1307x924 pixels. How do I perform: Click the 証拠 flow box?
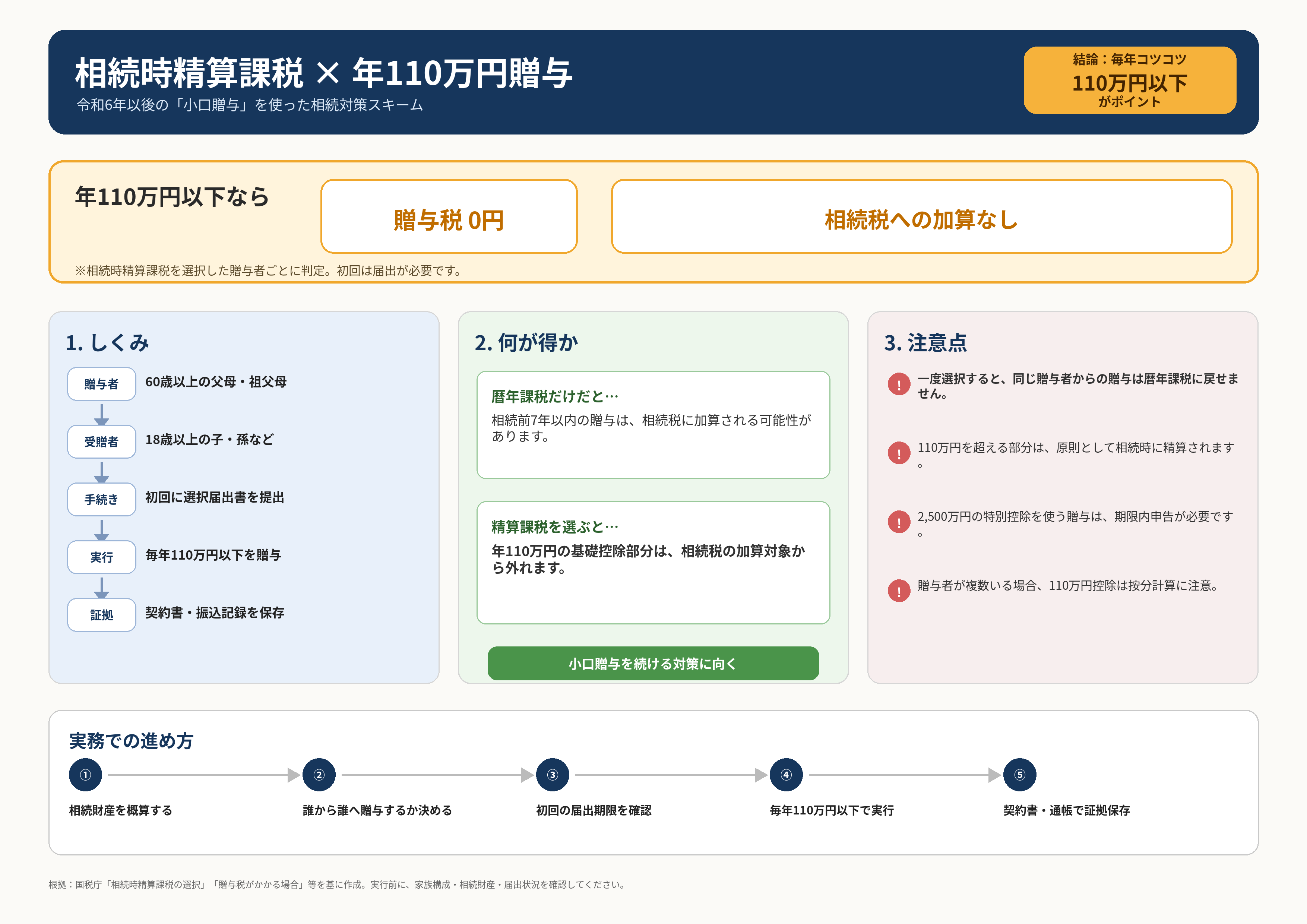click(101, 615)
